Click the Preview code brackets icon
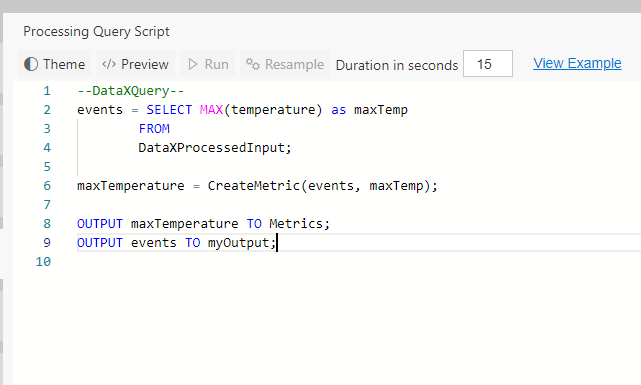The width and height of the screenshot is (641, 385). (x=109, y=64)
